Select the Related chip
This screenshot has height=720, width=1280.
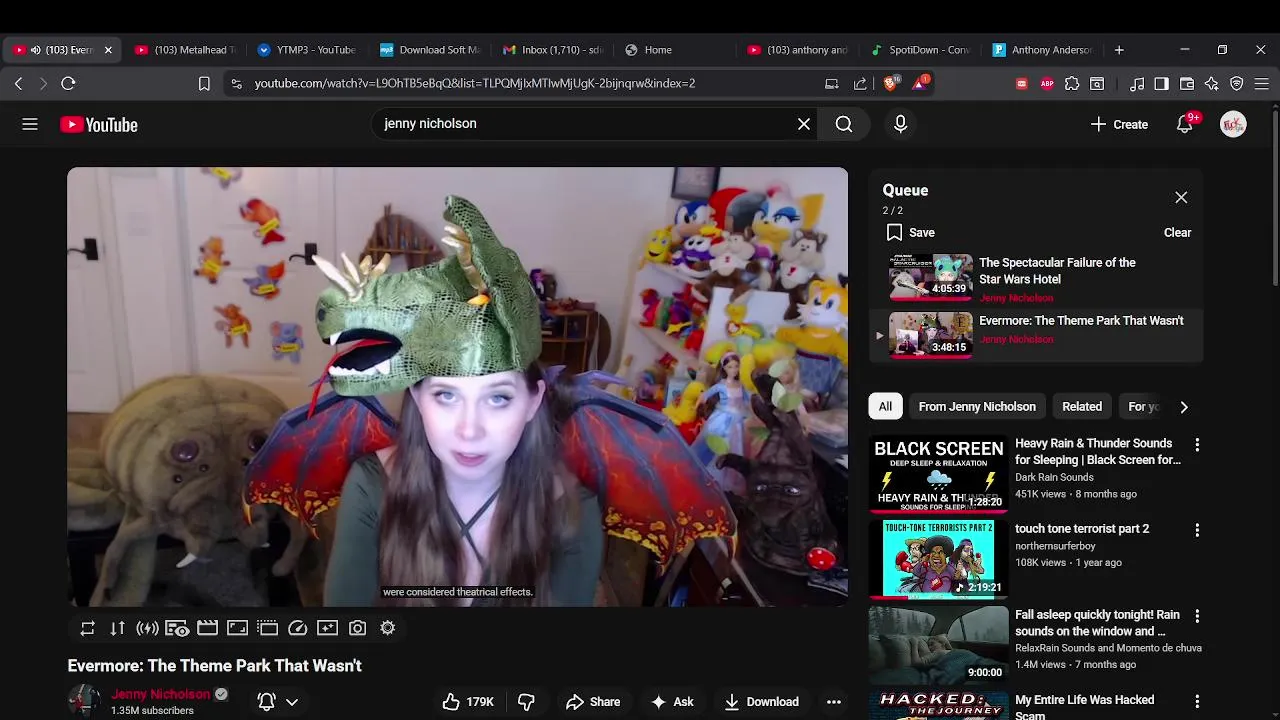click(x=1082, y=407)
